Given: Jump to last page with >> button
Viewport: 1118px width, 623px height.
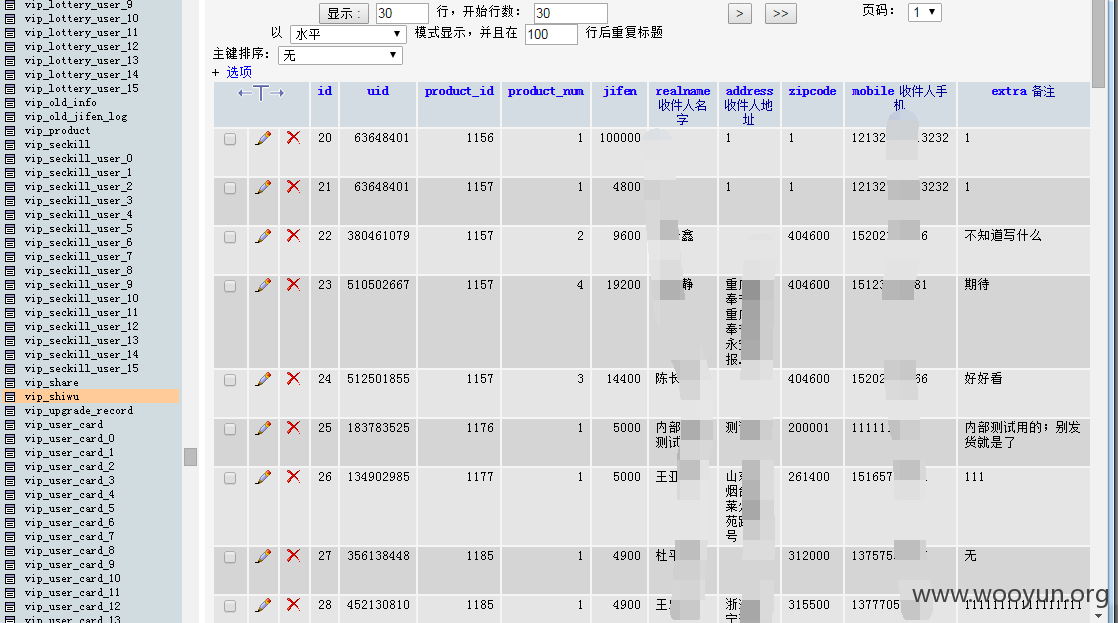Looking at the screenshot, I should coord(781,14).
